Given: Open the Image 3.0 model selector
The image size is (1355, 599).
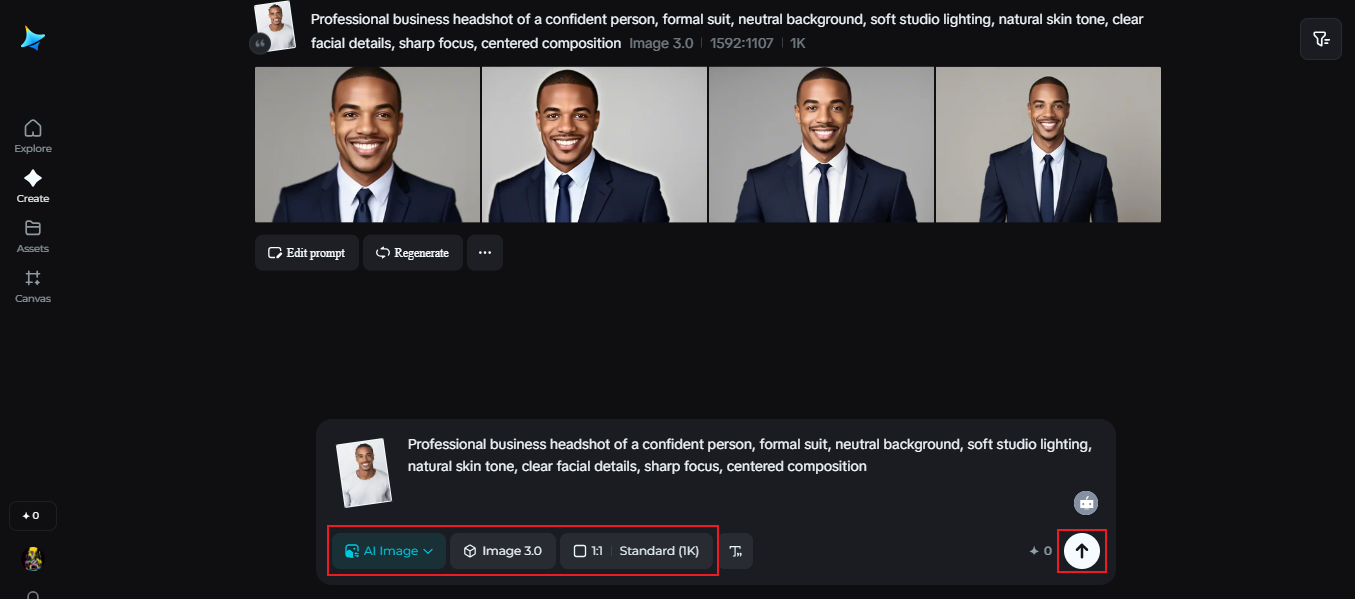Looking at the screenshot, I should point(503,550).
